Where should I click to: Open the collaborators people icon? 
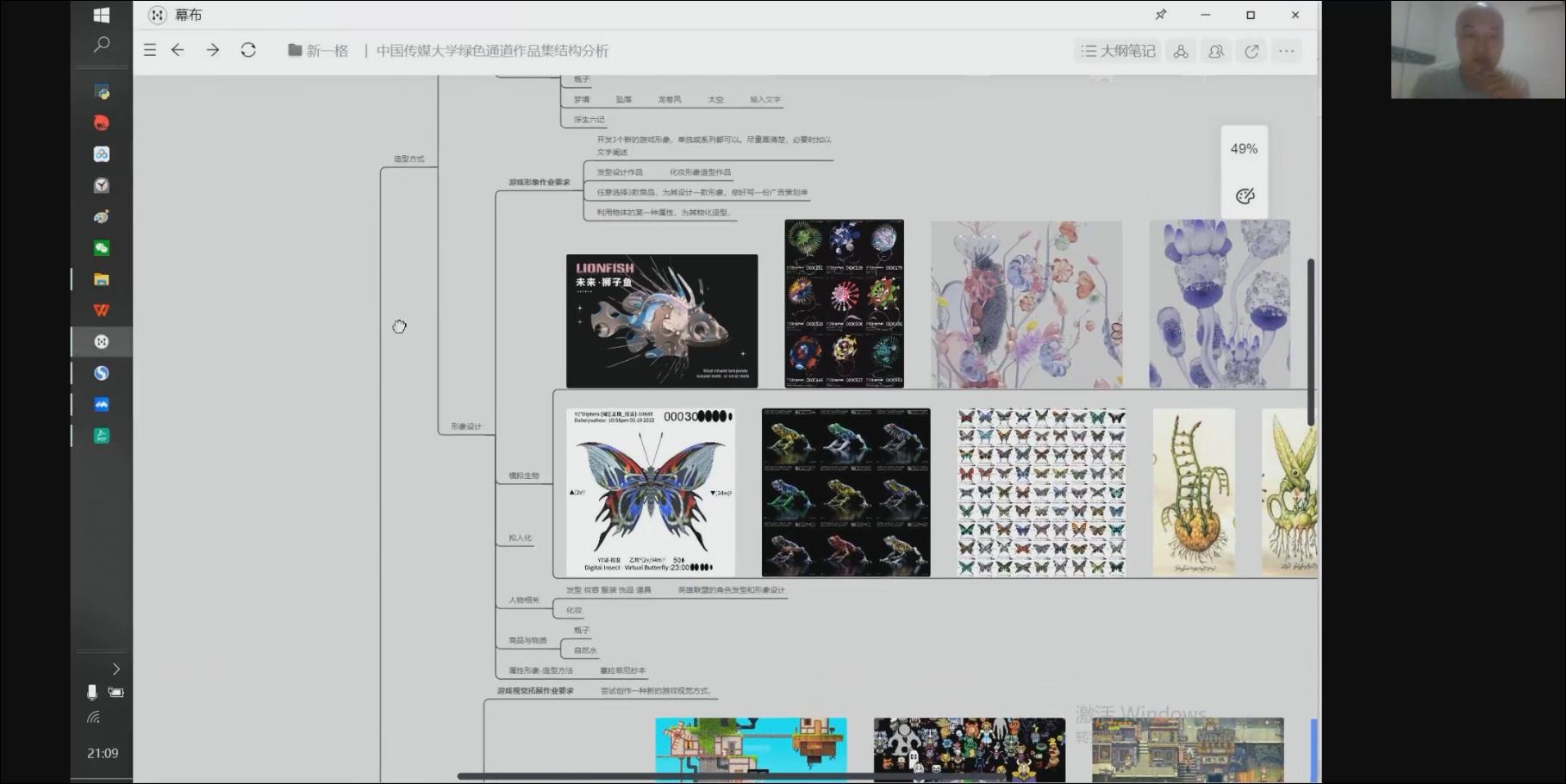click(x=1216, y=52)
